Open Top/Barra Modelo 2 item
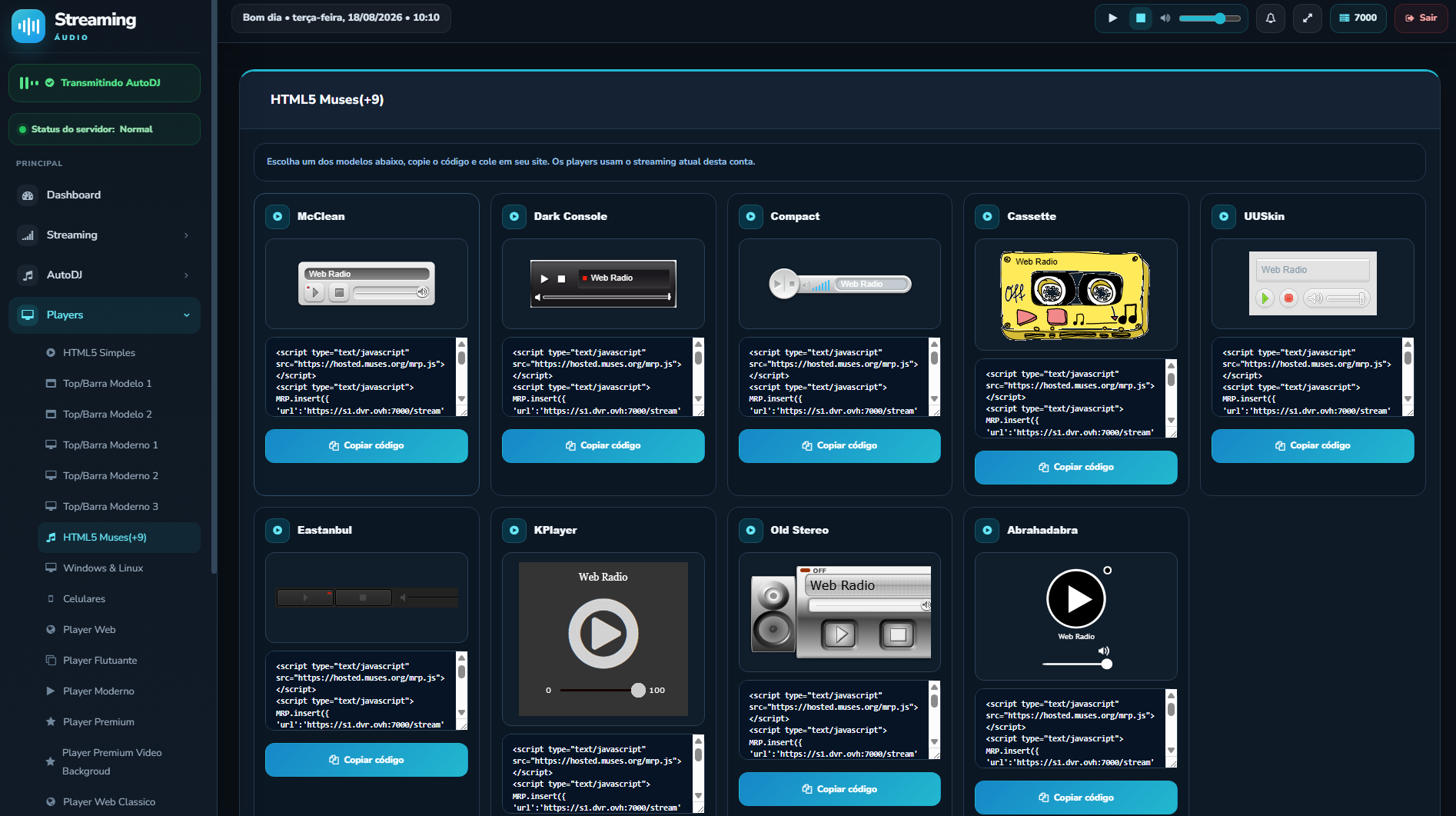 119,415
